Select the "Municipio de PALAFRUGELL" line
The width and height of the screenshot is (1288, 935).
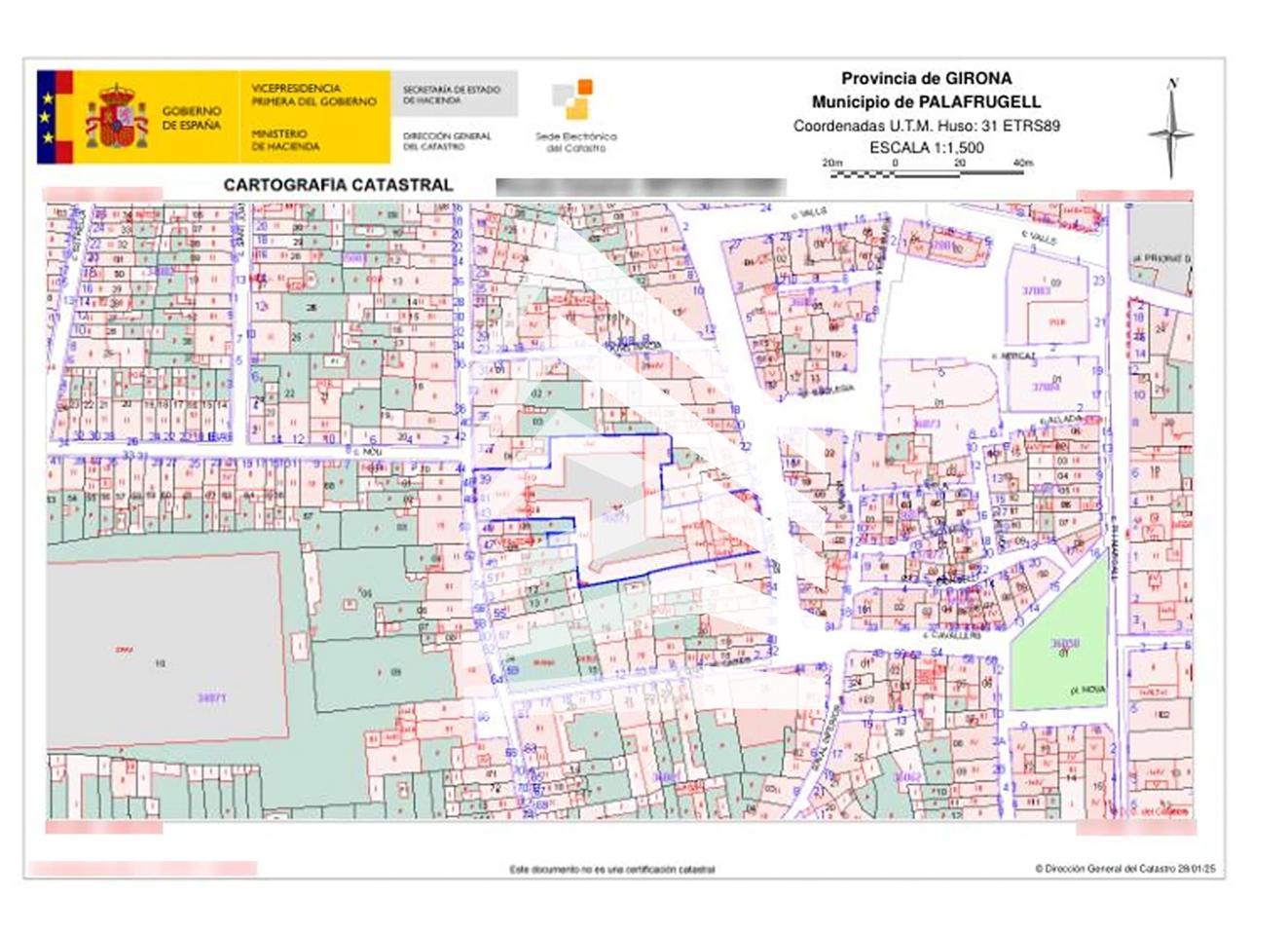[926, 101]
